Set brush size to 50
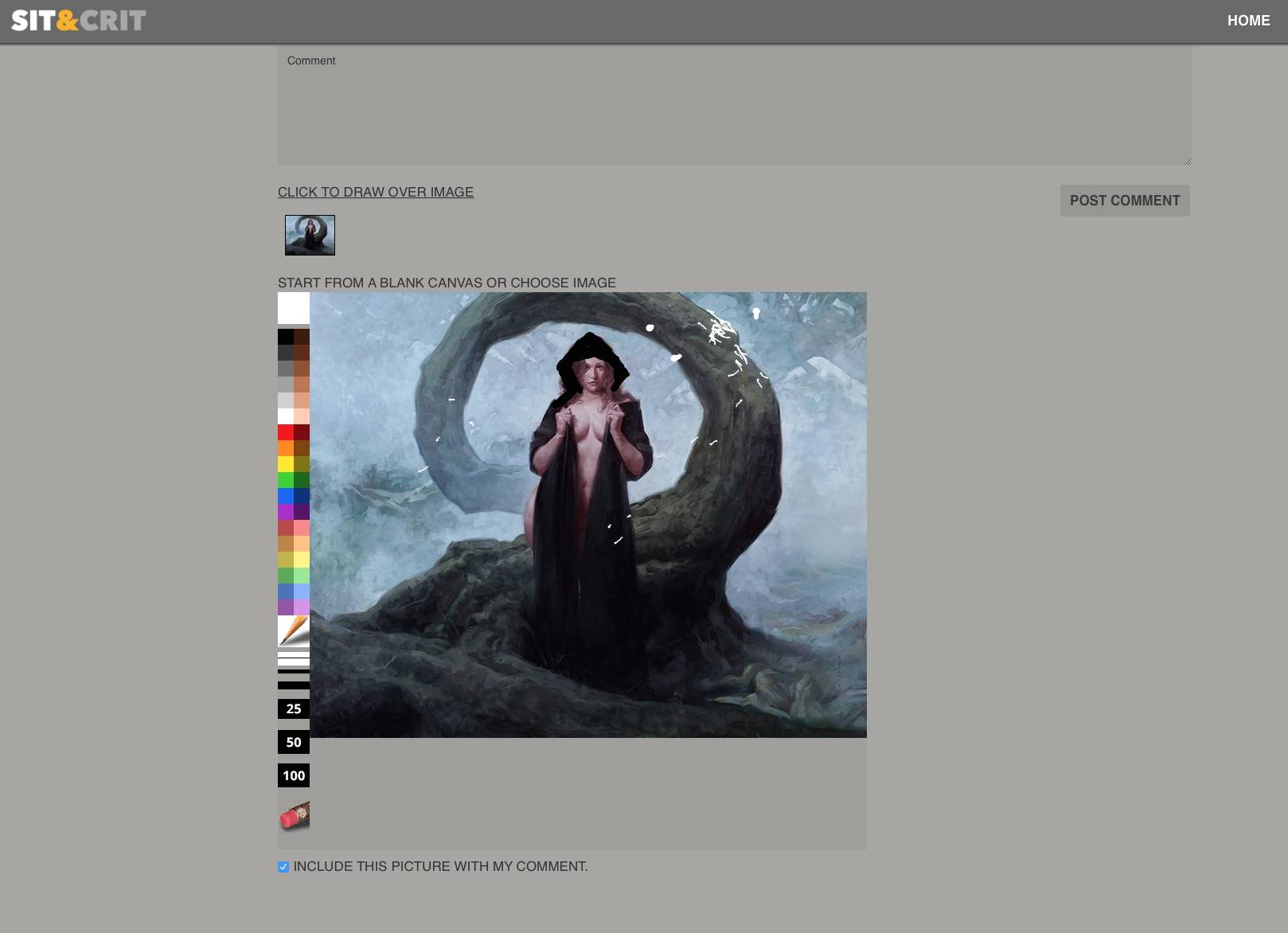The width and height of the screenshot is (1288, 933). 293,742
